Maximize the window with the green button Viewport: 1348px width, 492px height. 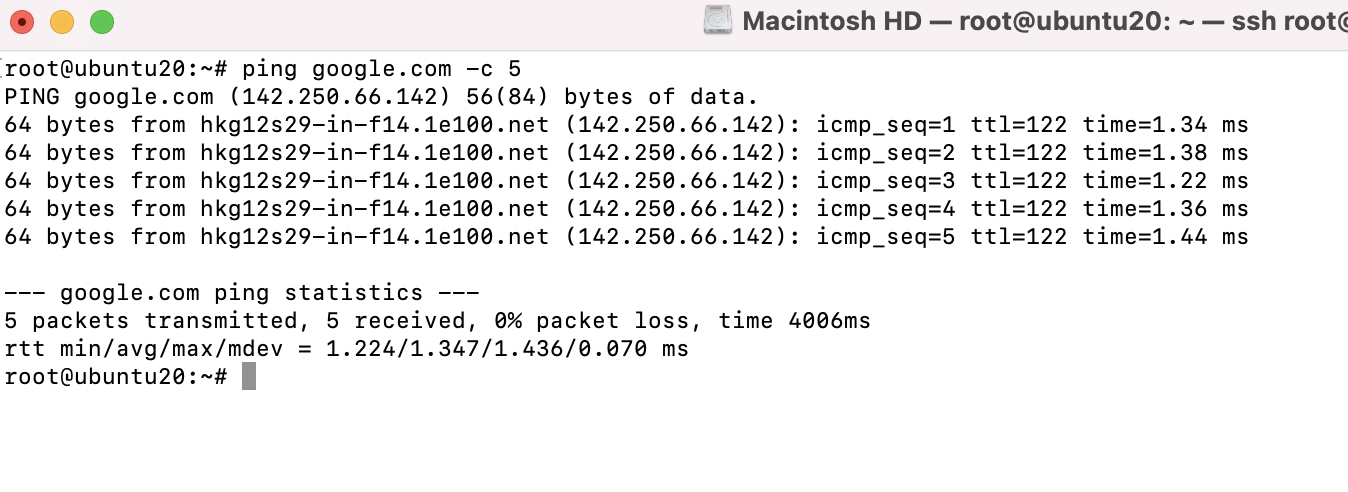pyautogui.click(x=102, y=21)
